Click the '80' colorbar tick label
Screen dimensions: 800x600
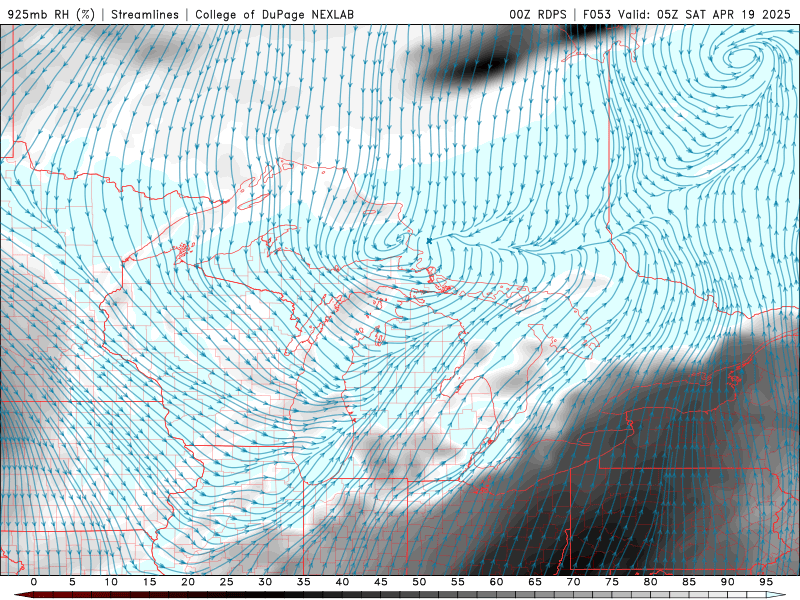click(x=651, y=582)
